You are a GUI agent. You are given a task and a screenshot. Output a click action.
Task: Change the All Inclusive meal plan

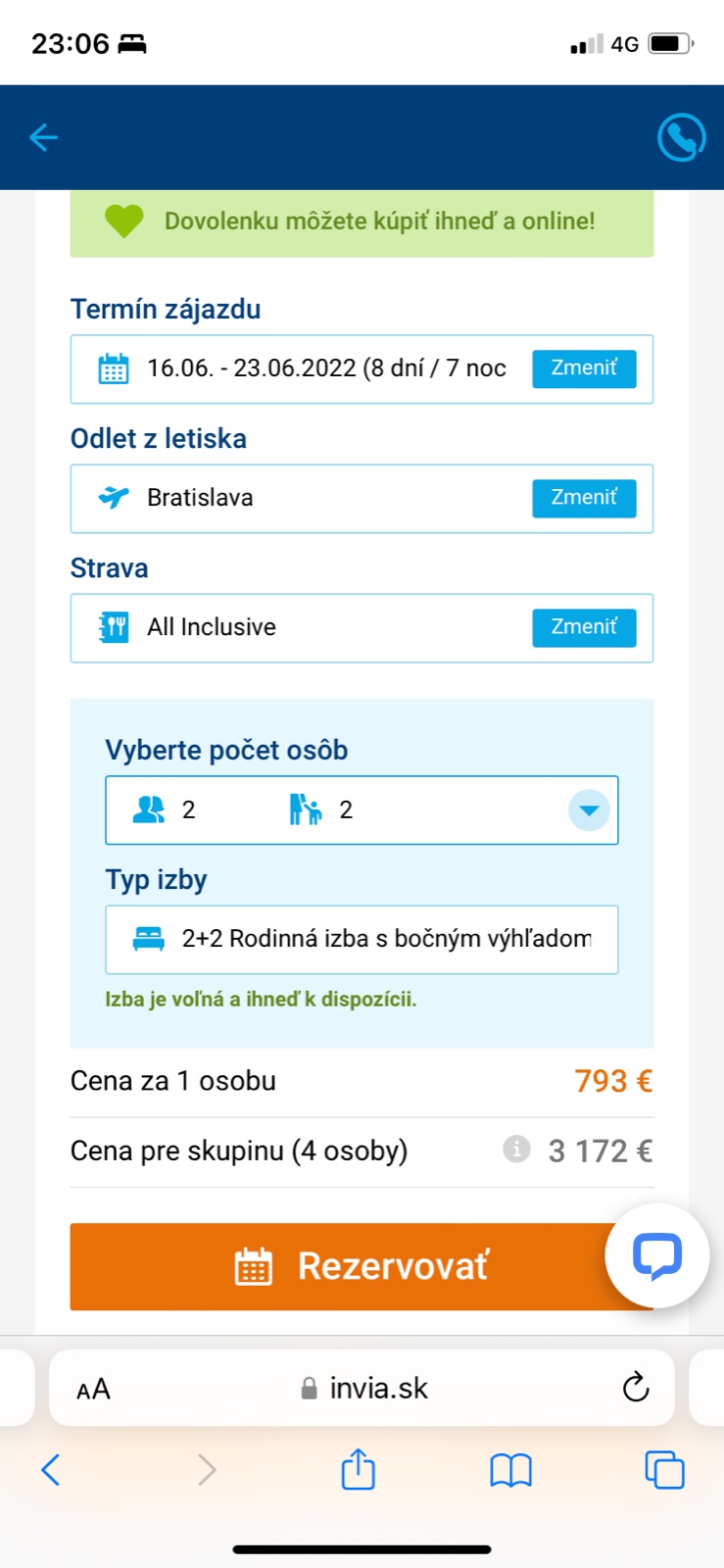584,627
